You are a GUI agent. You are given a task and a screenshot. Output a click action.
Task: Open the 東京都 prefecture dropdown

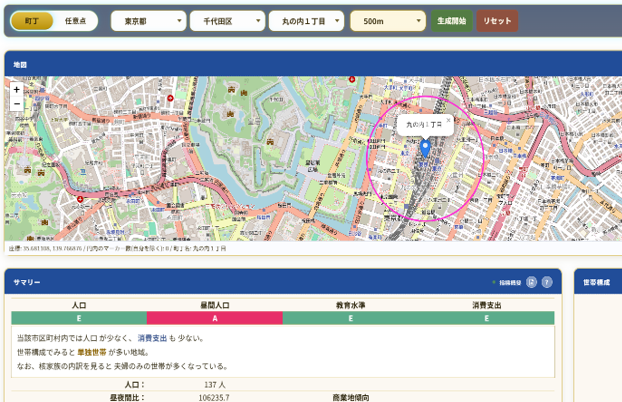148,21
